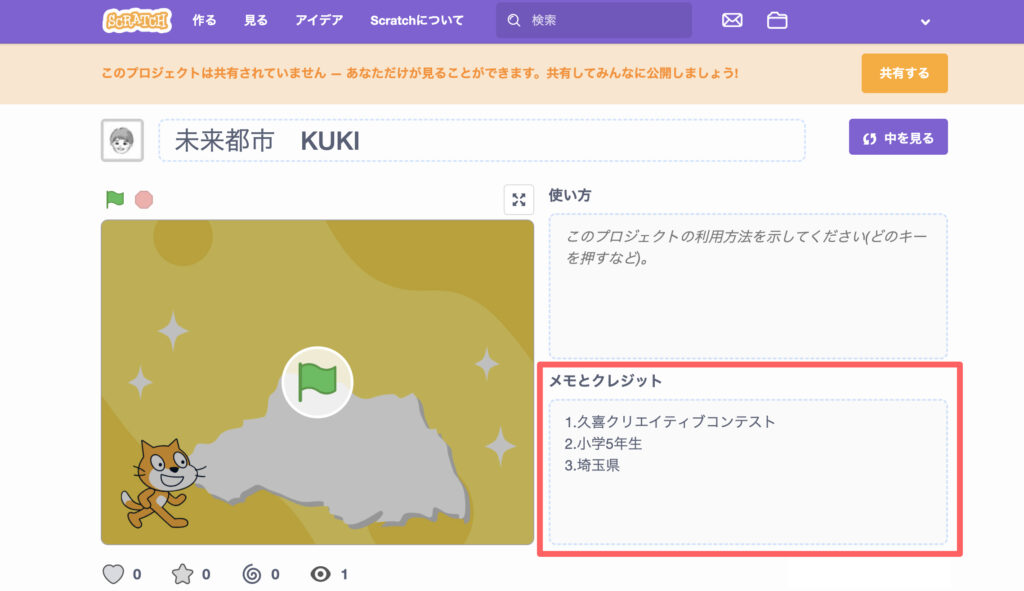Open the Scratchについて page
This screenshot has height=591, width=1024.
(417, 20)
